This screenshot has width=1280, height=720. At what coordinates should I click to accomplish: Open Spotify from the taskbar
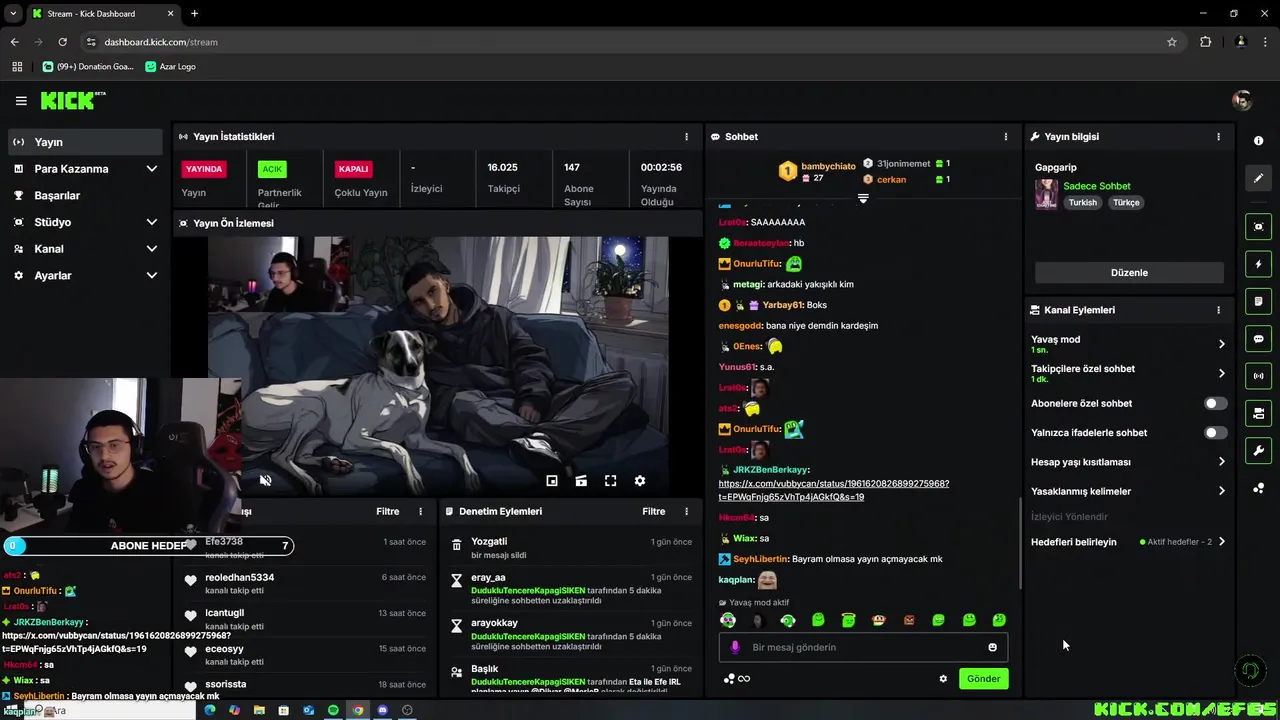click(333, 711)
